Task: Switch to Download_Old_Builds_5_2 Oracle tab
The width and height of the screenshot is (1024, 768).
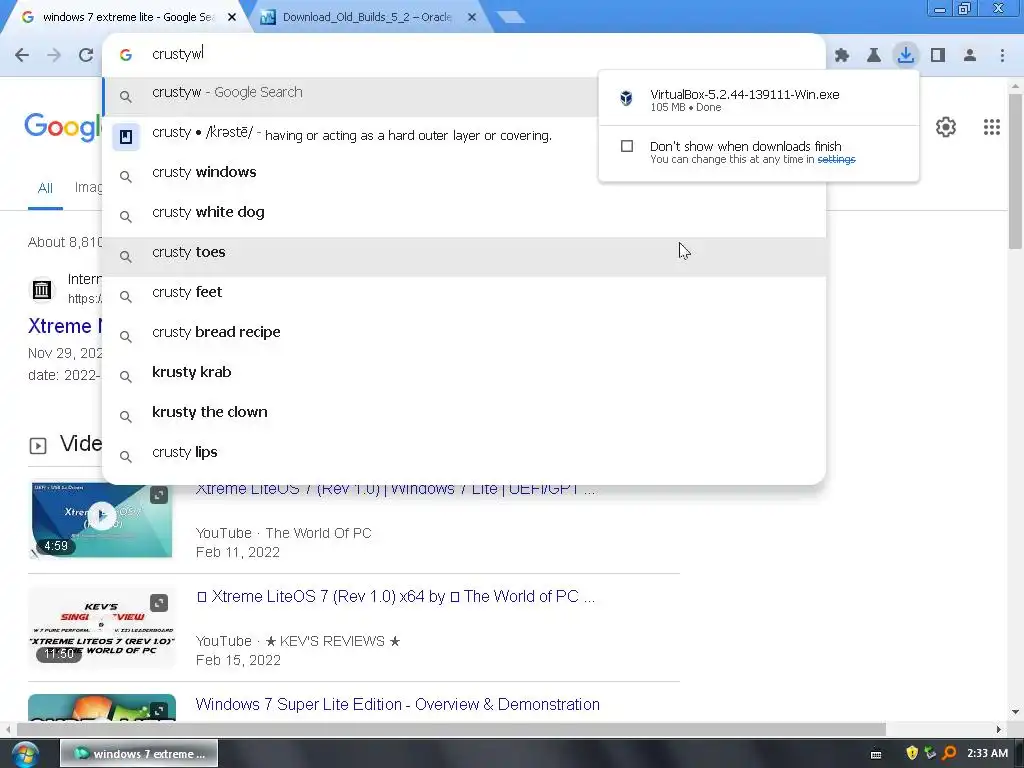Action: coord(367,17)
